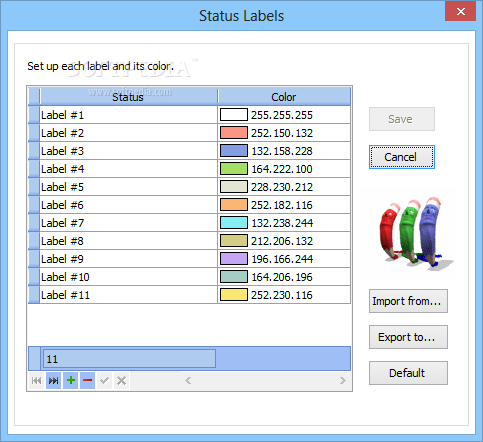Click the Cancel button

point(402,157)
